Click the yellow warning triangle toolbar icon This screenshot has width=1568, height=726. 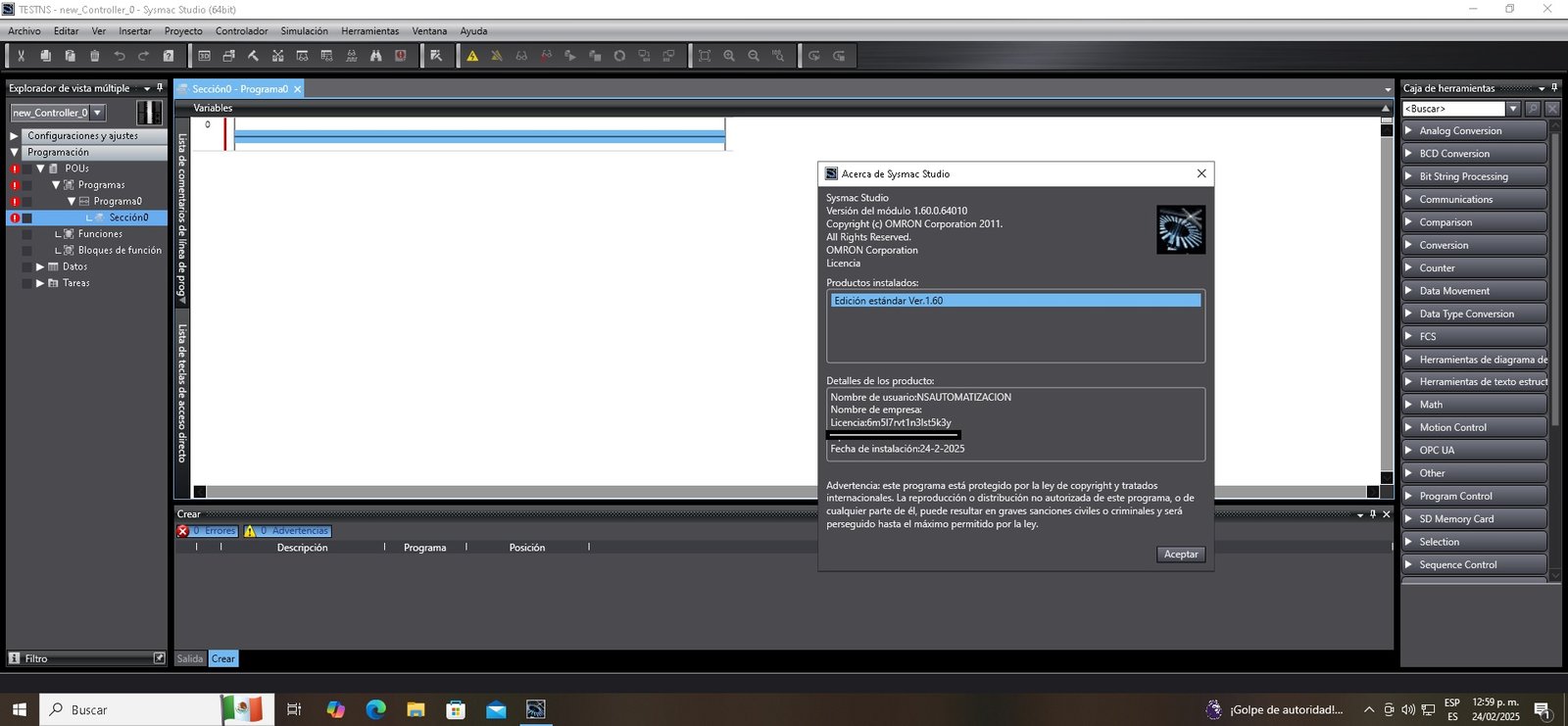(472, 56)
